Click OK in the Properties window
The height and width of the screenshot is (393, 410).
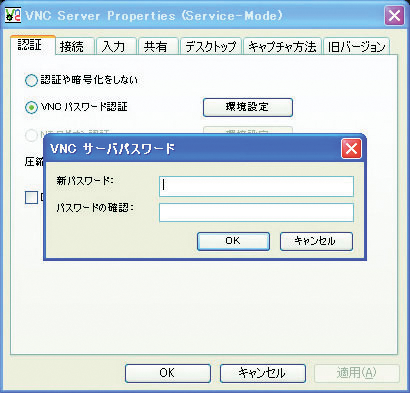(x=168, y=373)
